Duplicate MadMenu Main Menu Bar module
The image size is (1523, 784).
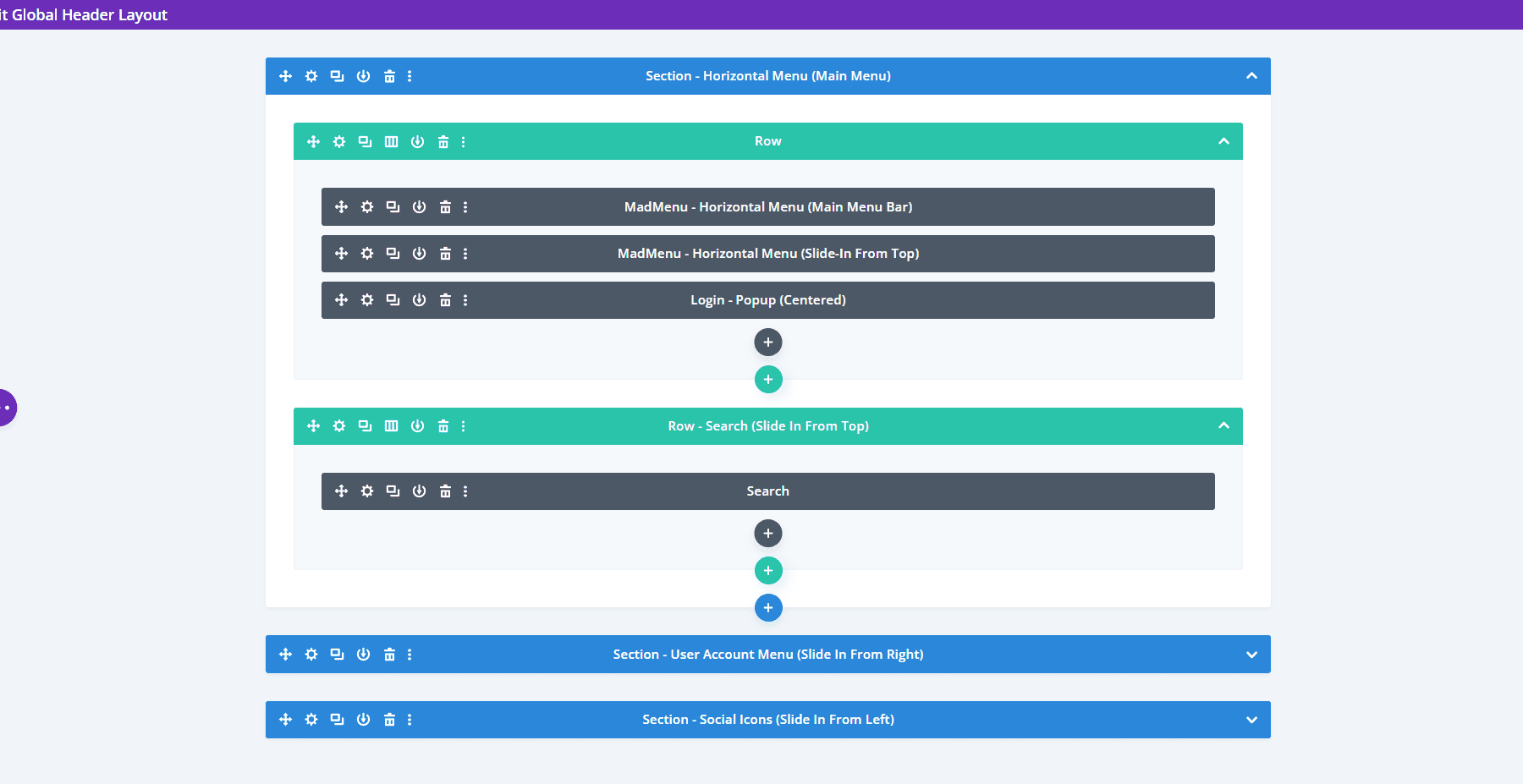pos(393,206)
